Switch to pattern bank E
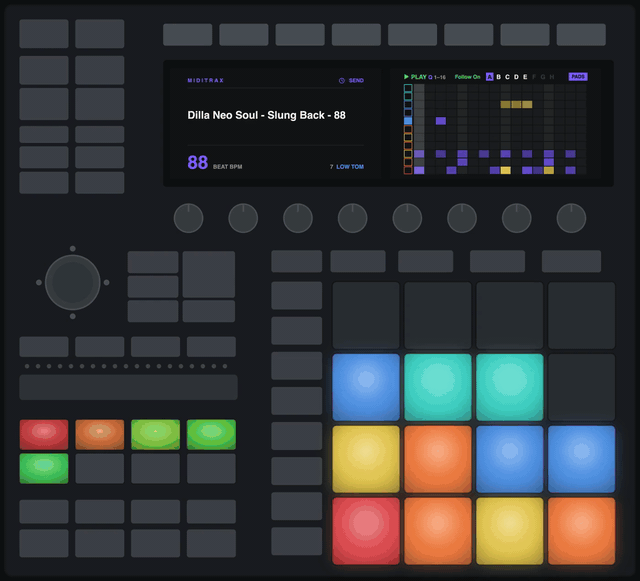The height and width of the screenshot is (581, 640). click(525, 77)
